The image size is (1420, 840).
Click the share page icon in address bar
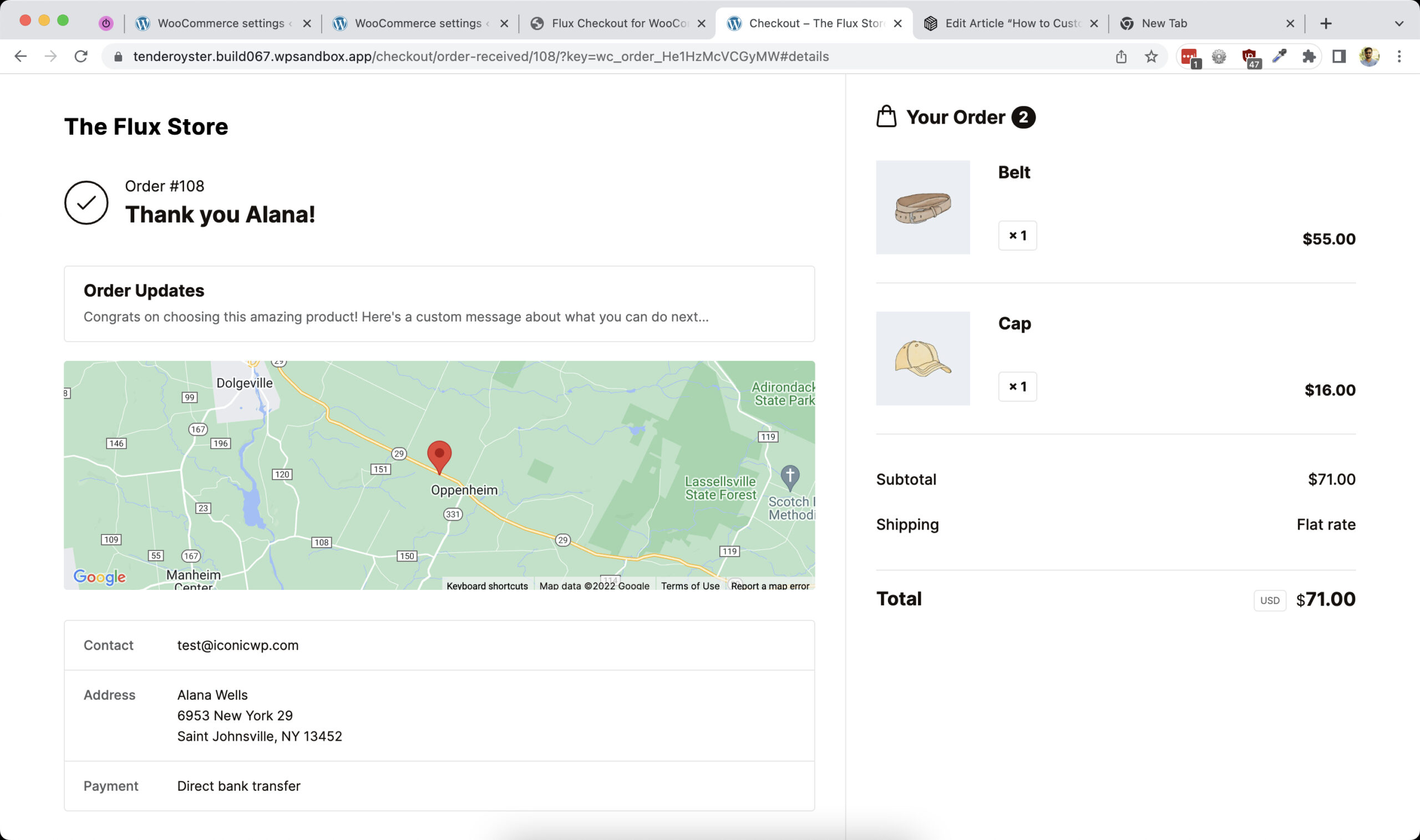point(1121,57)
